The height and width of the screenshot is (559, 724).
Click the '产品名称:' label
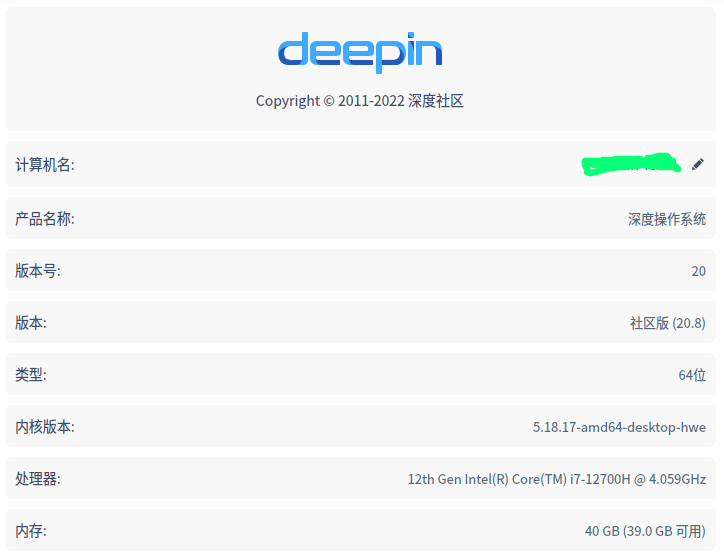tap(45, 219)
